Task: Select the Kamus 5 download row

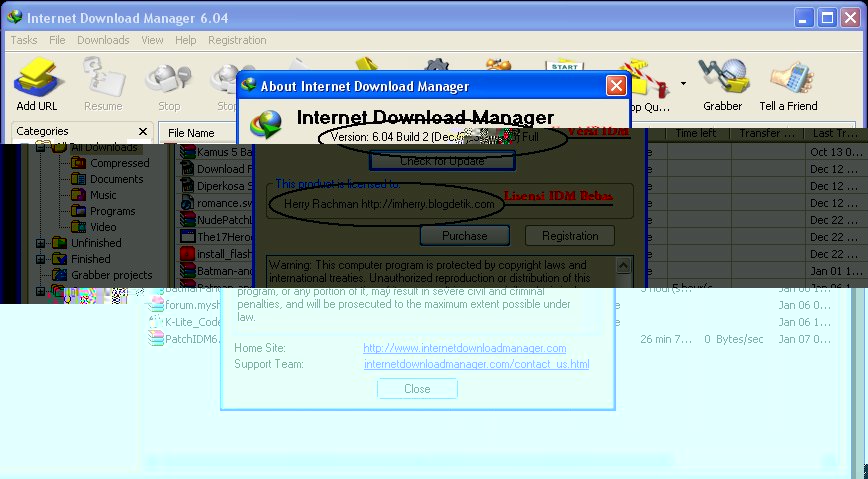Action: point(224,152)
